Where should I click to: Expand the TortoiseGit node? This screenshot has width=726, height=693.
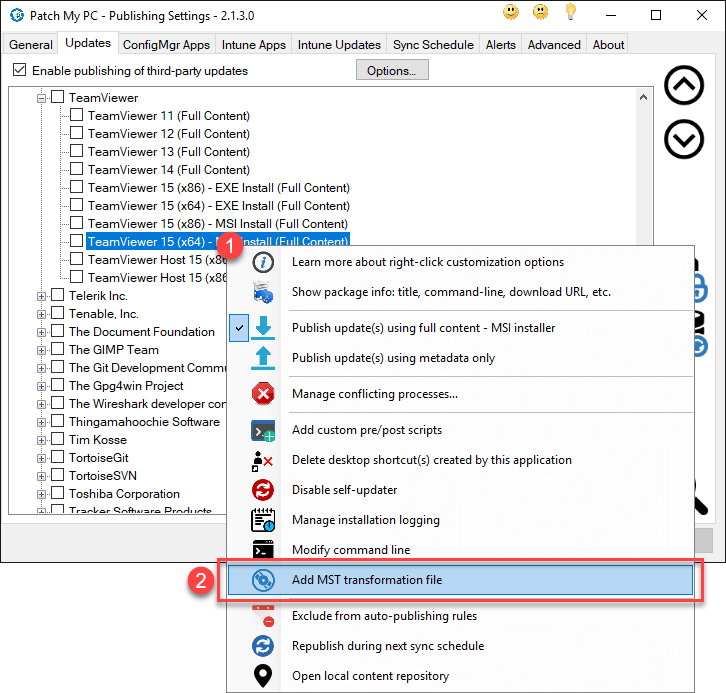point(41,459)
